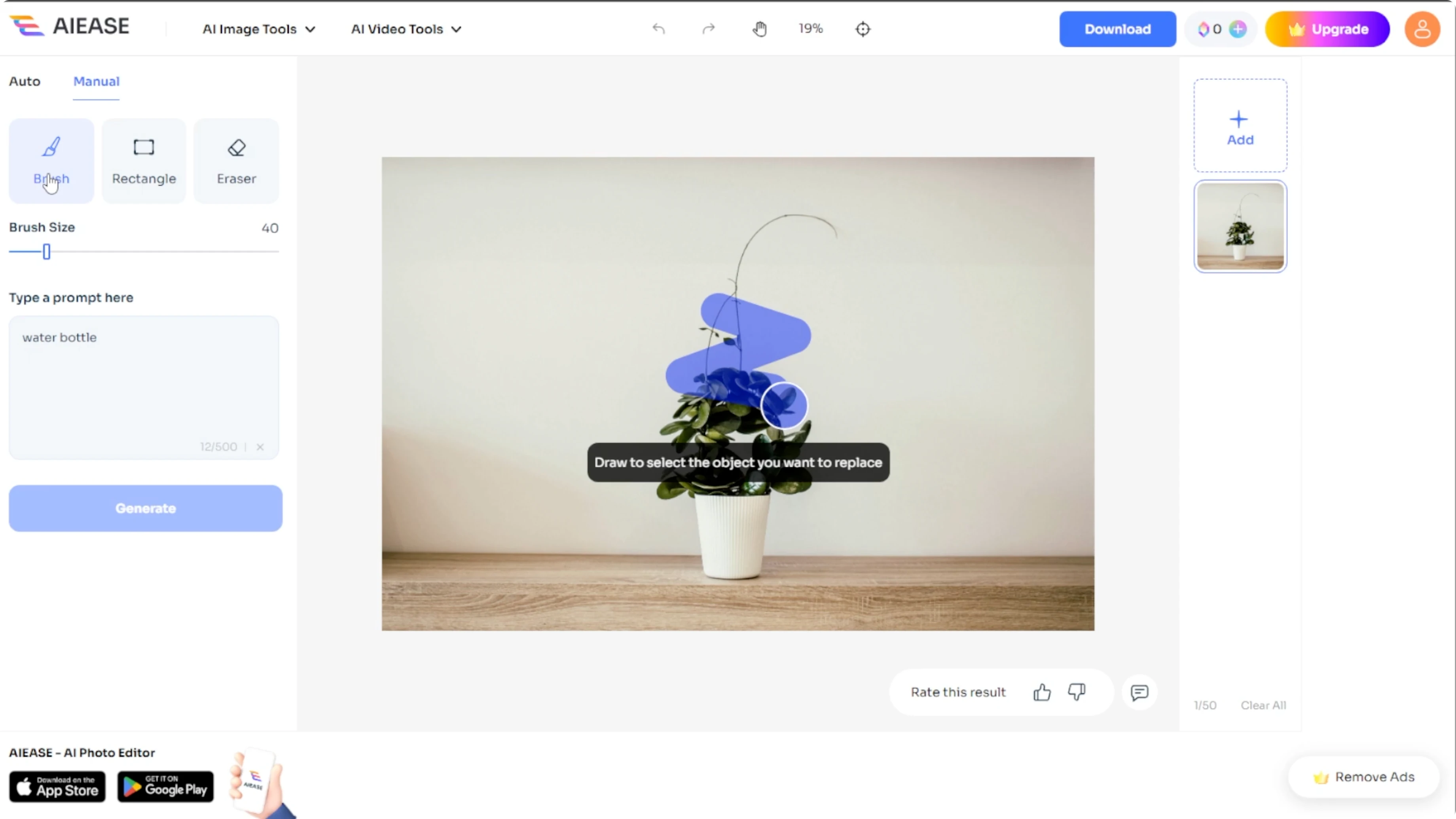Click the Upgrade button
The width and height of the screenshot is (1456, 819).
1327,29
